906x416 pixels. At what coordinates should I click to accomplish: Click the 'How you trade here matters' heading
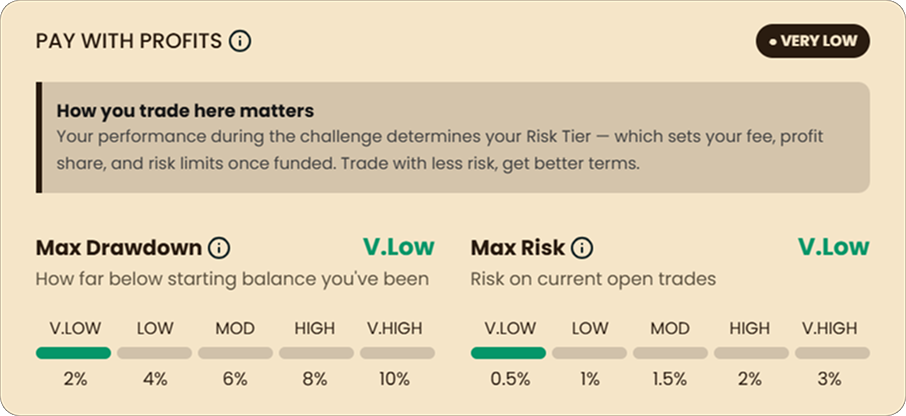point(185,110)
